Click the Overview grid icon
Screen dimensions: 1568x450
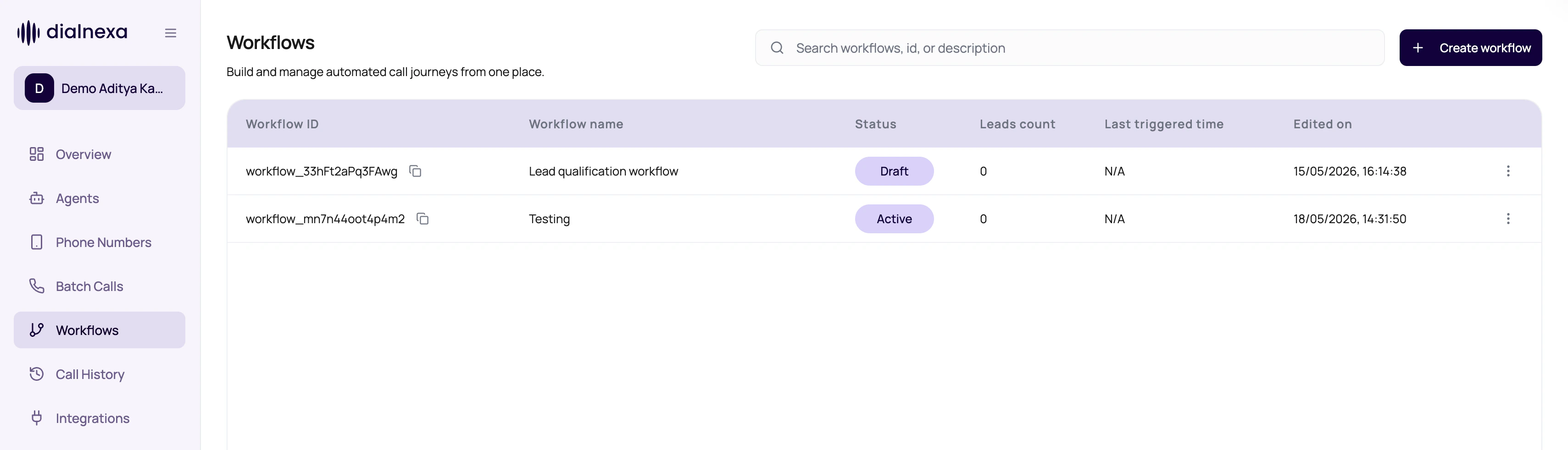[37, 154]
